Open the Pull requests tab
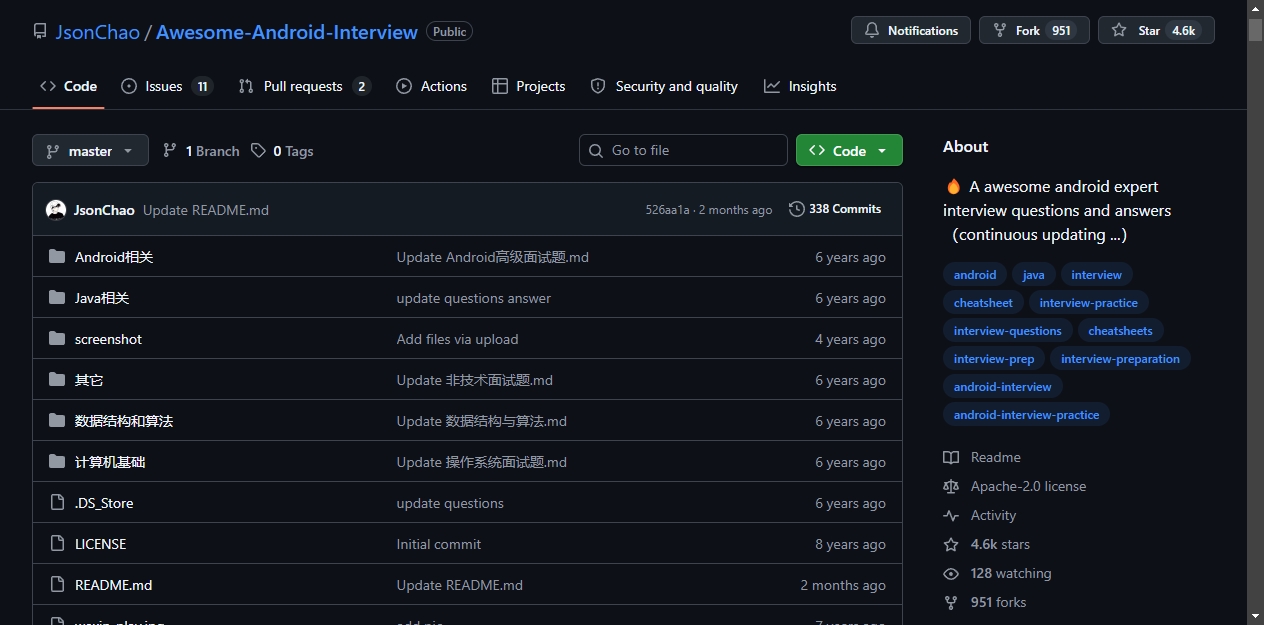1264x625 pixels. click(304, 86)
